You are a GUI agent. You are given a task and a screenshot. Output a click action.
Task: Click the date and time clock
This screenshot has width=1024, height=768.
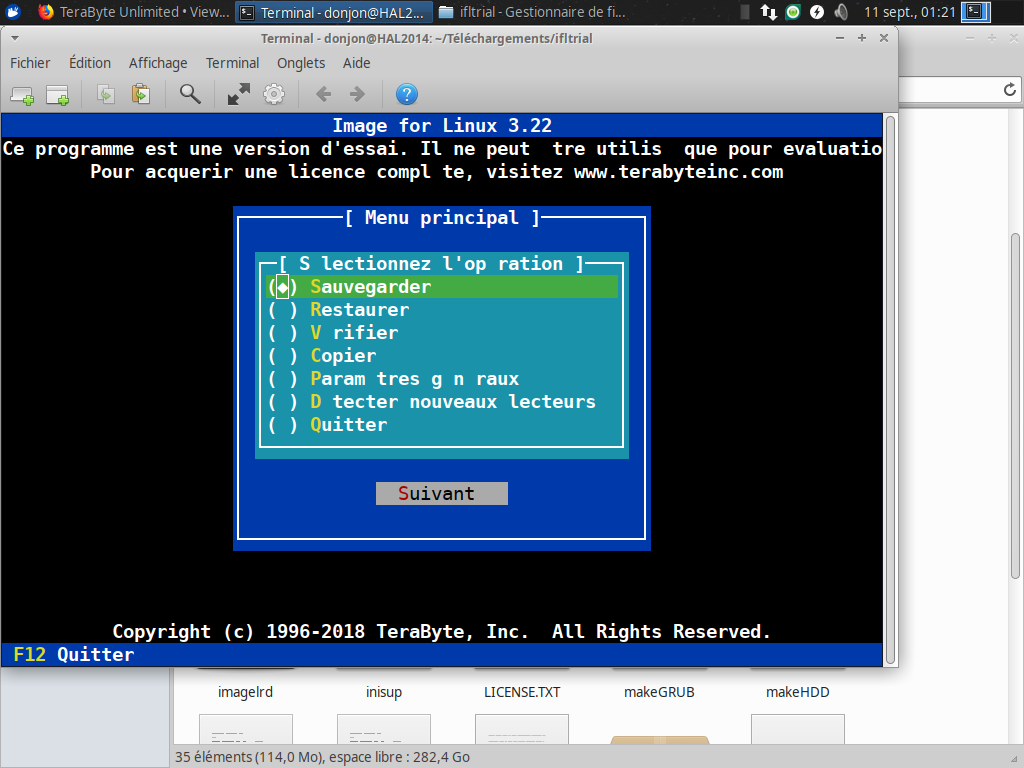point(910,12)
